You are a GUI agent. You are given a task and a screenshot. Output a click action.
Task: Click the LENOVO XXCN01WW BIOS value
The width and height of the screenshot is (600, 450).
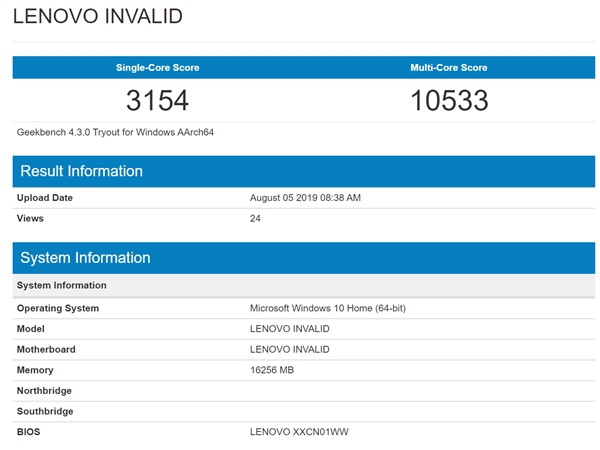point(299,432)
